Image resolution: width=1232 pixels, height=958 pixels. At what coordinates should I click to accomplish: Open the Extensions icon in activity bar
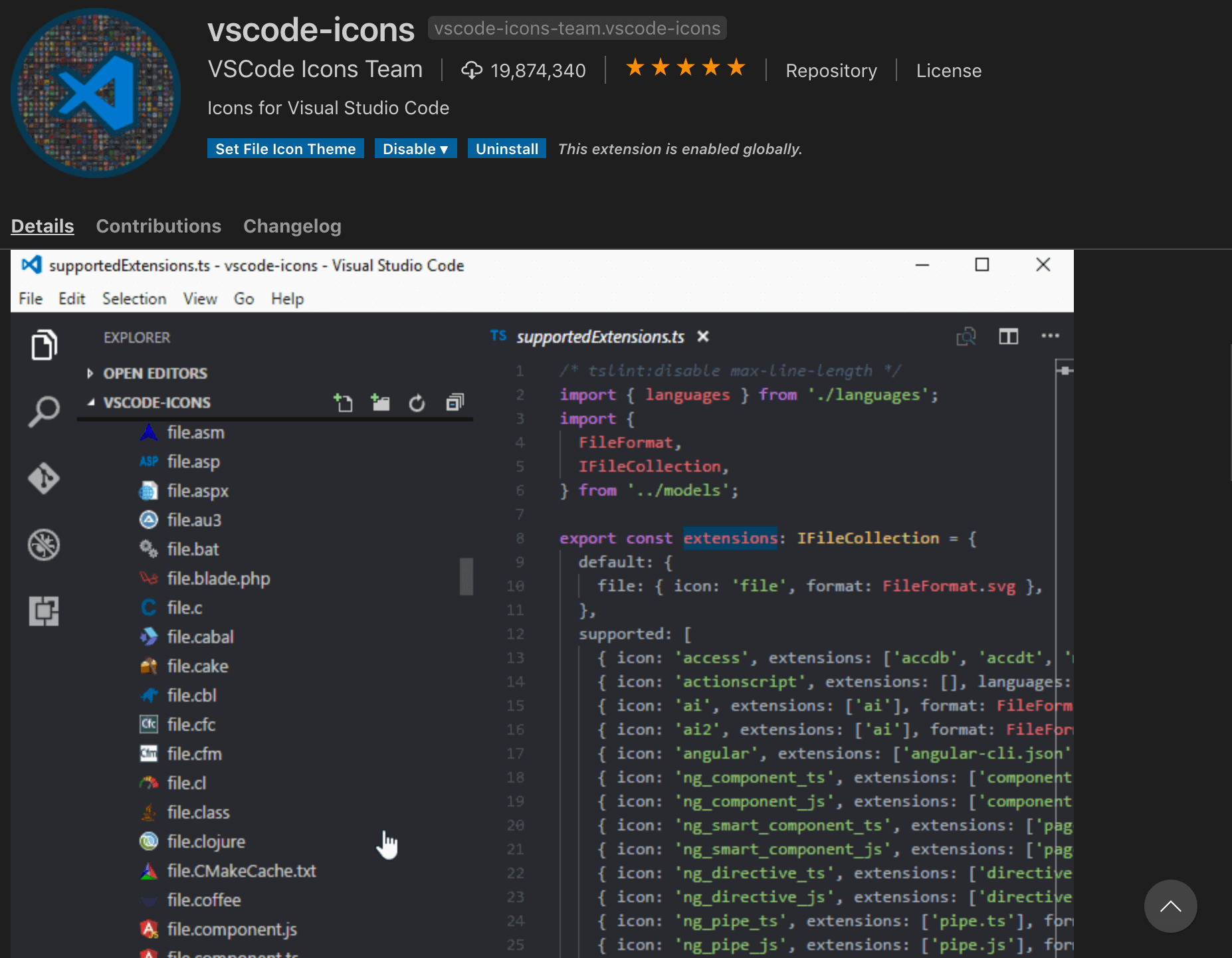click(44, 611)
